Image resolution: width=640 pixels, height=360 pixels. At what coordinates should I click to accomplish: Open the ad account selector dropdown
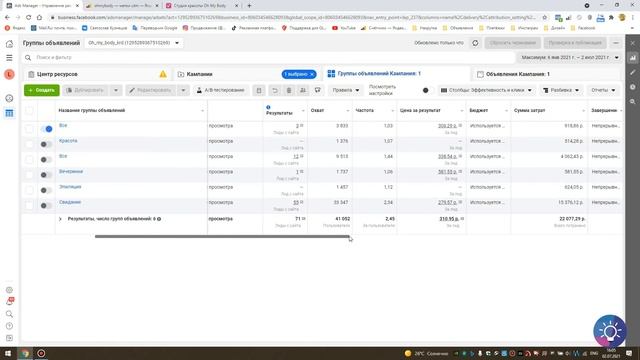[x=134, y=43]
